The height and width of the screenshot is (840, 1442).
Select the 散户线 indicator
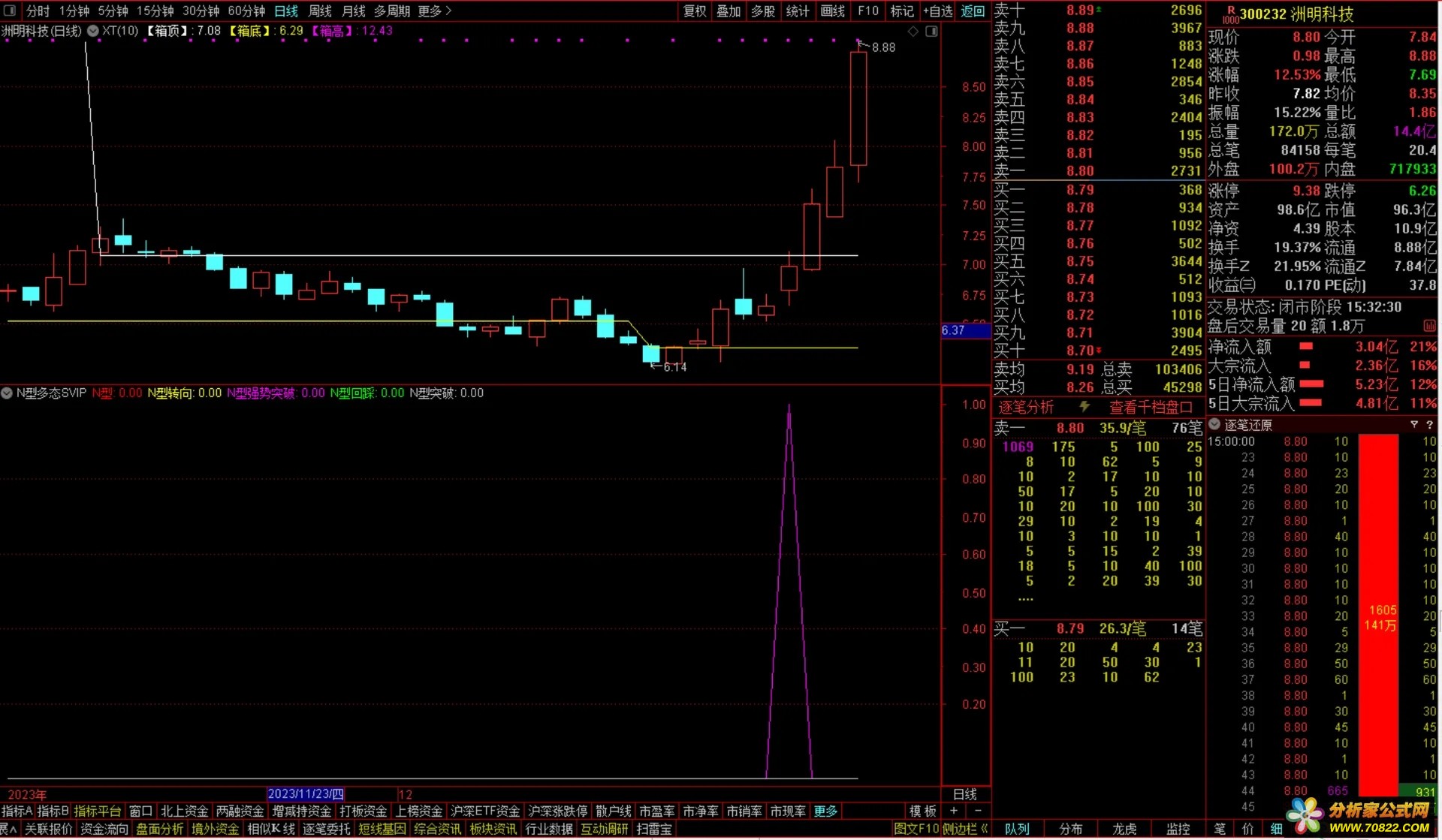pos(613,811)
